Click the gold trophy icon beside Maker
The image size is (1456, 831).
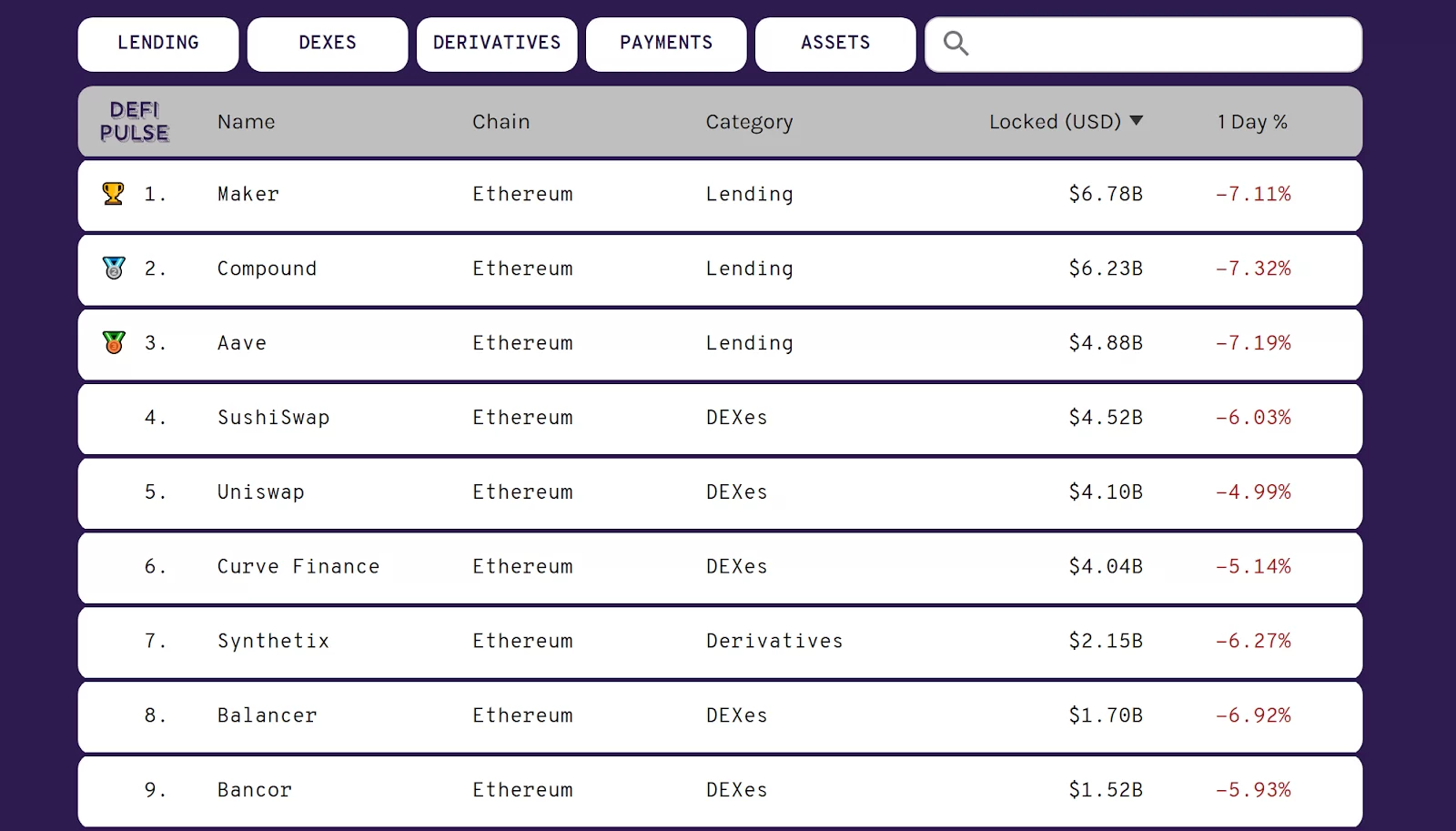tap(113, 194)
